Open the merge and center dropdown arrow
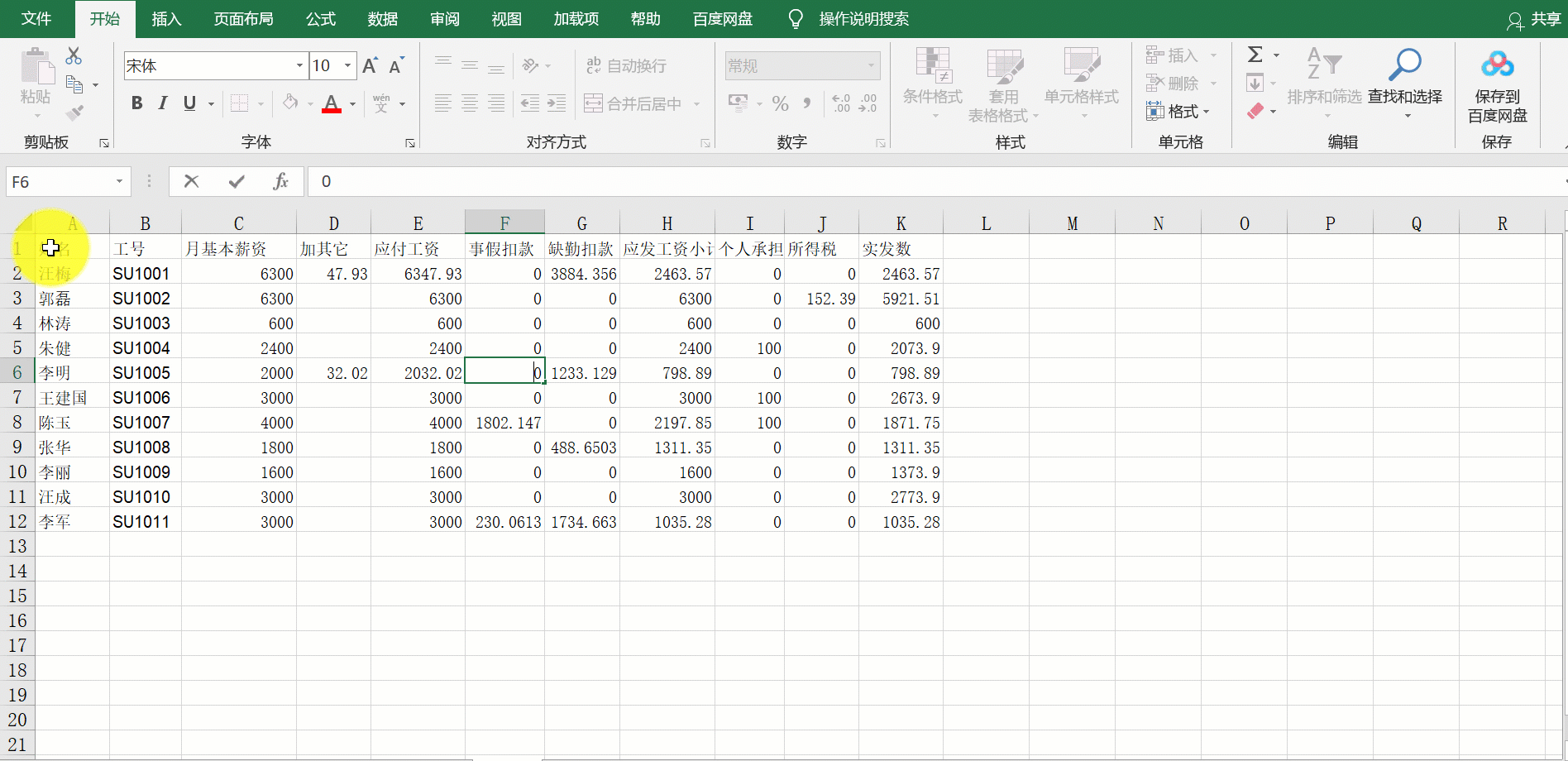Viewport: 1568px width, 761px height. (696, 104)
